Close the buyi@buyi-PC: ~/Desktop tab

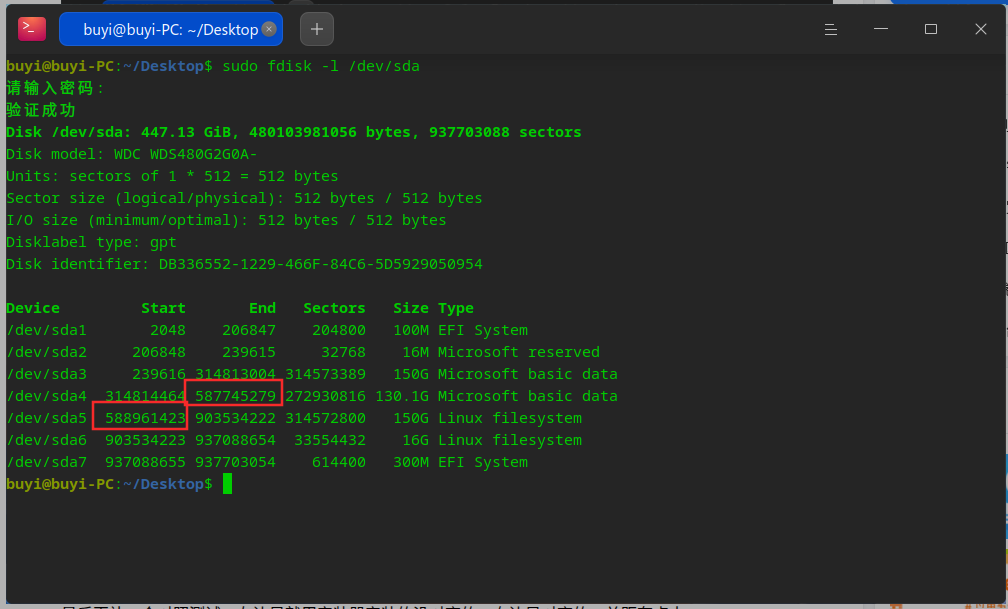coord(269,29)
